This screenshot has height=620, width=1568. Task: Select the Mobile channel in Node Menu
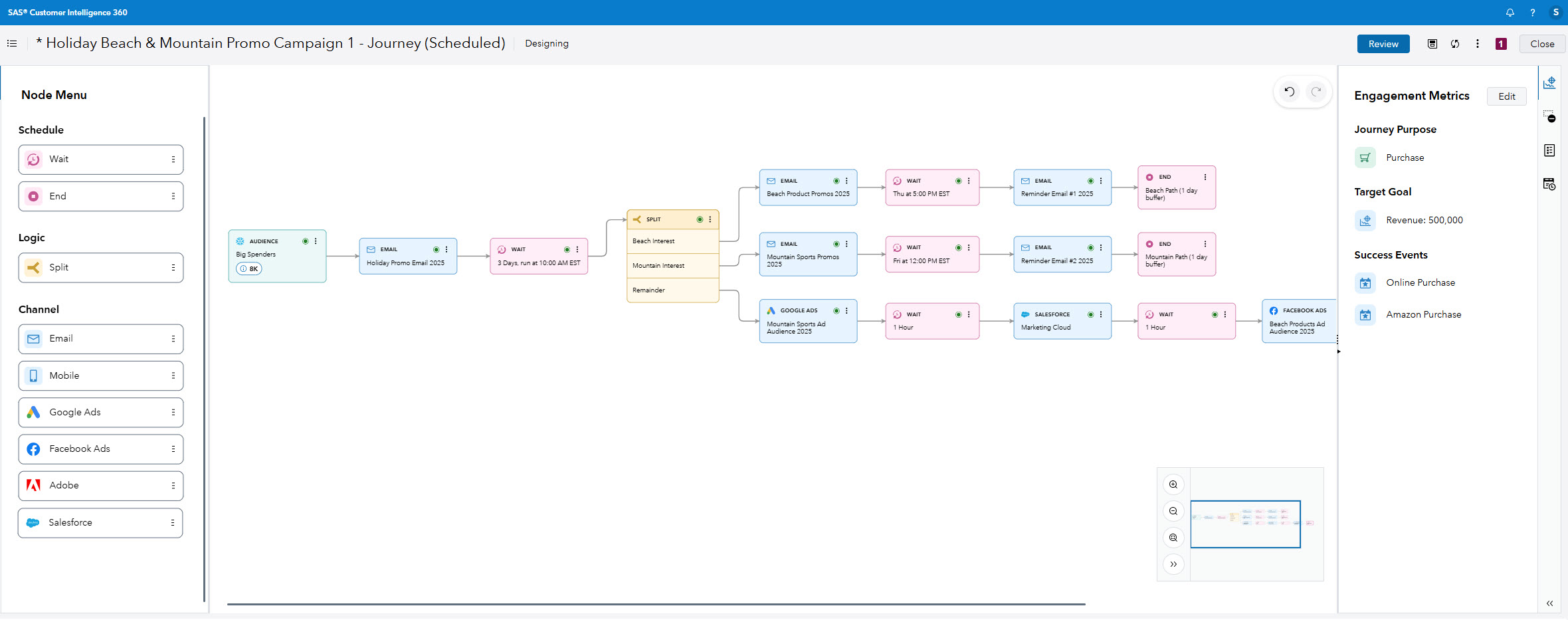click(x=101, y=376)
